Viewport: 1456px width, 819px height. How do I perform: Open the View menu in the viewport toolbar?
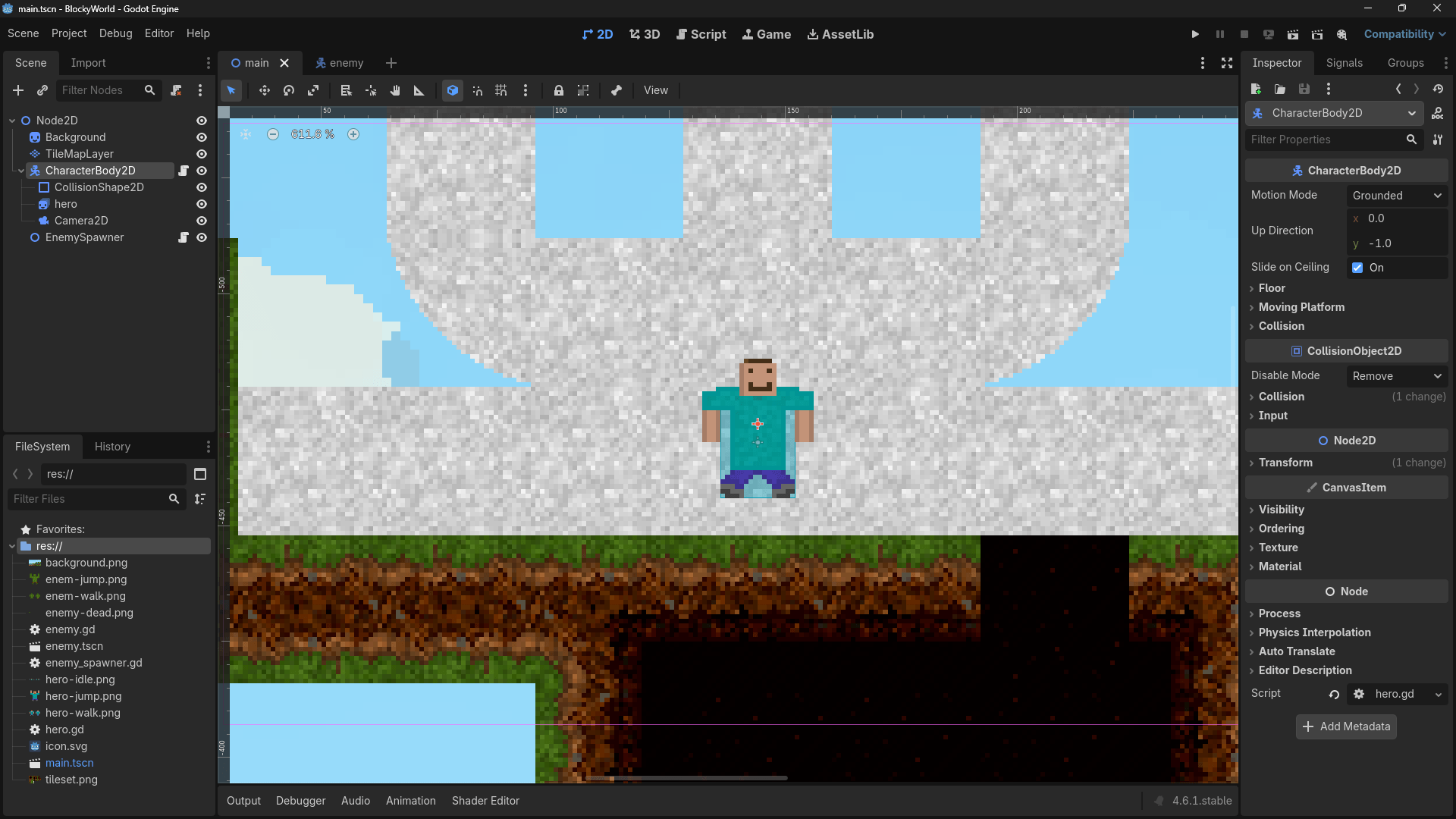pyautogui.click(x=655, y=90)
